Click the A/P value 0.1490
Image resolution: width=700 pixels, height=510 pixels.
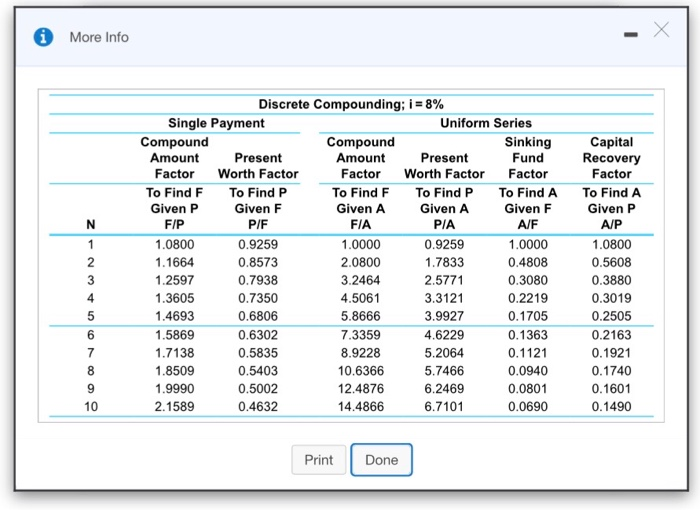pyautogui.click(x=612, y=406)
